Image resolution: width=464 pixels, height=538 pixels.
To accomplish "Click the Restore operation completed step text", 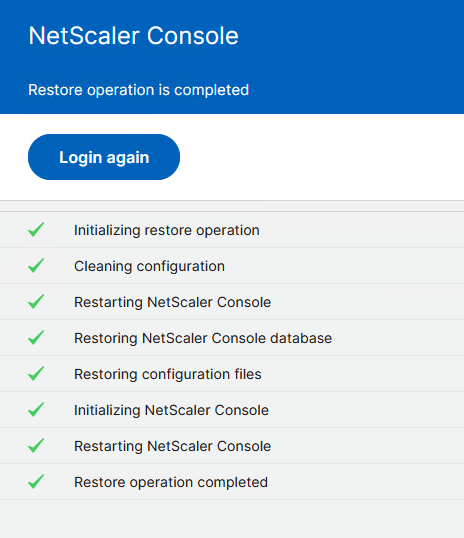I will 171,482.
